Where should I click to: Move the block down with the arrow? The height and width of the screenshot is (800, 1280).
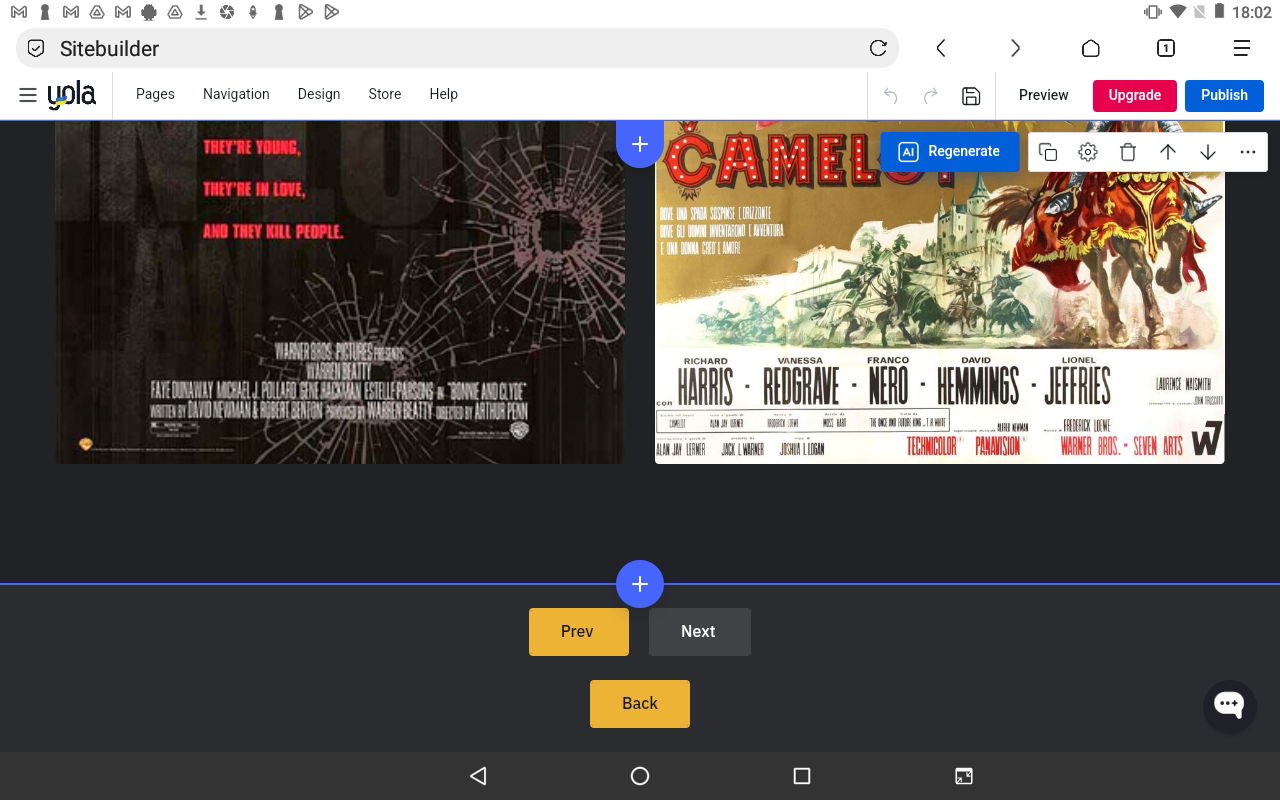tap(1208, 152)
